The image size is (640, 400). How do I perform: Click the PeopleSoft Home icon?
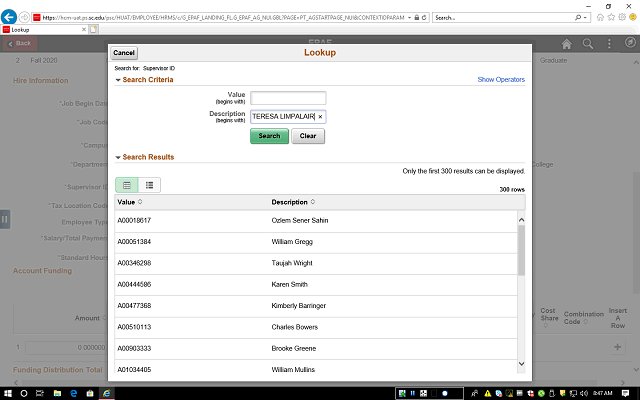pos(567,44)
